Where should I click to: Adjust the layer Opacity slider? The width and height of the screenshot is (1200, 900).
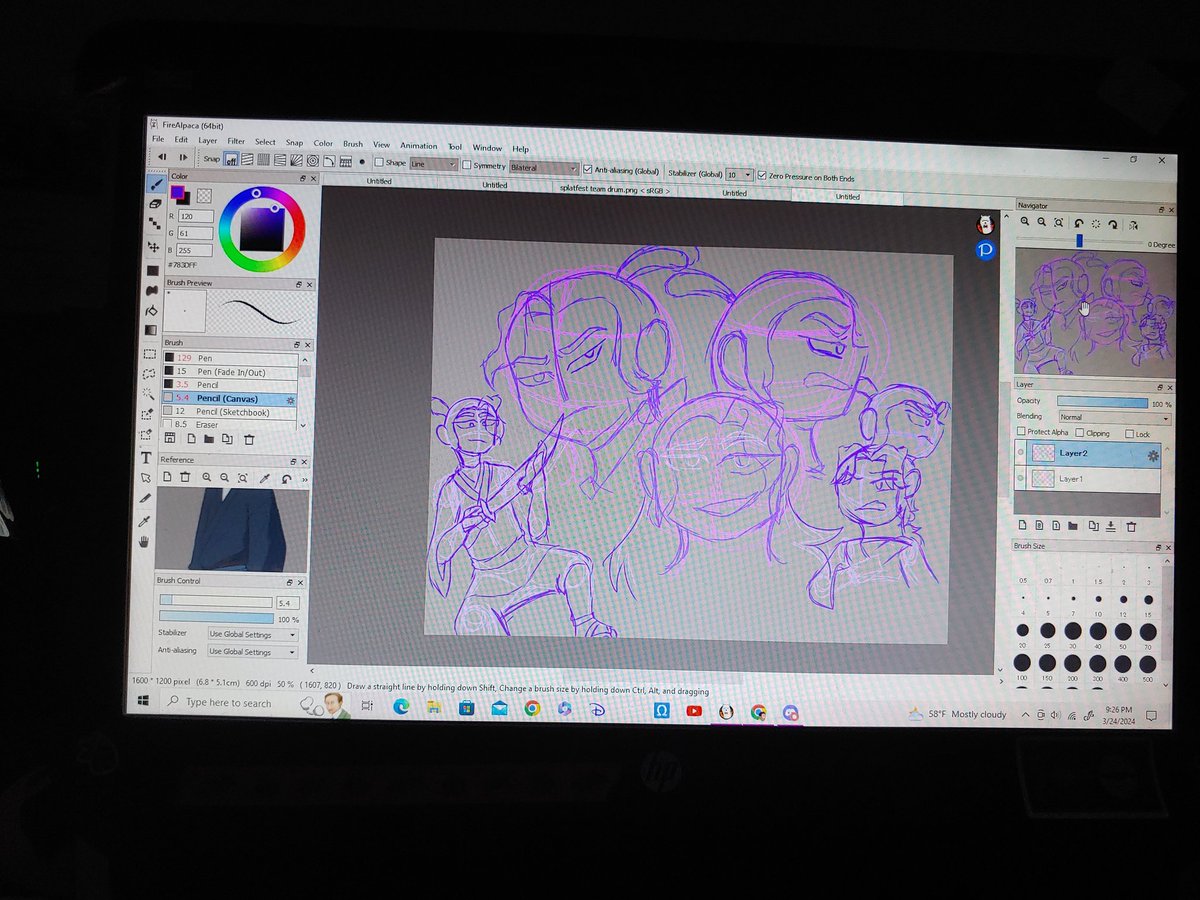1101,402
